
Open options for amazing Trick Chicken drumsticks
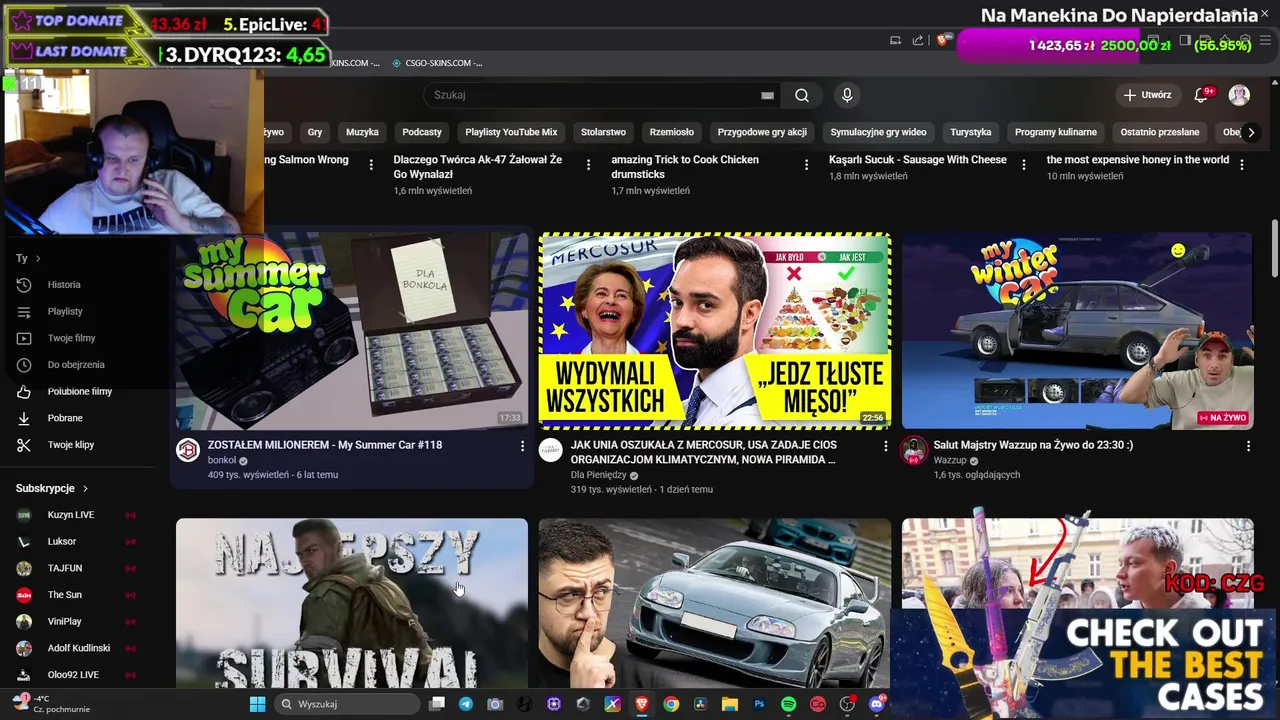point(806,165)
